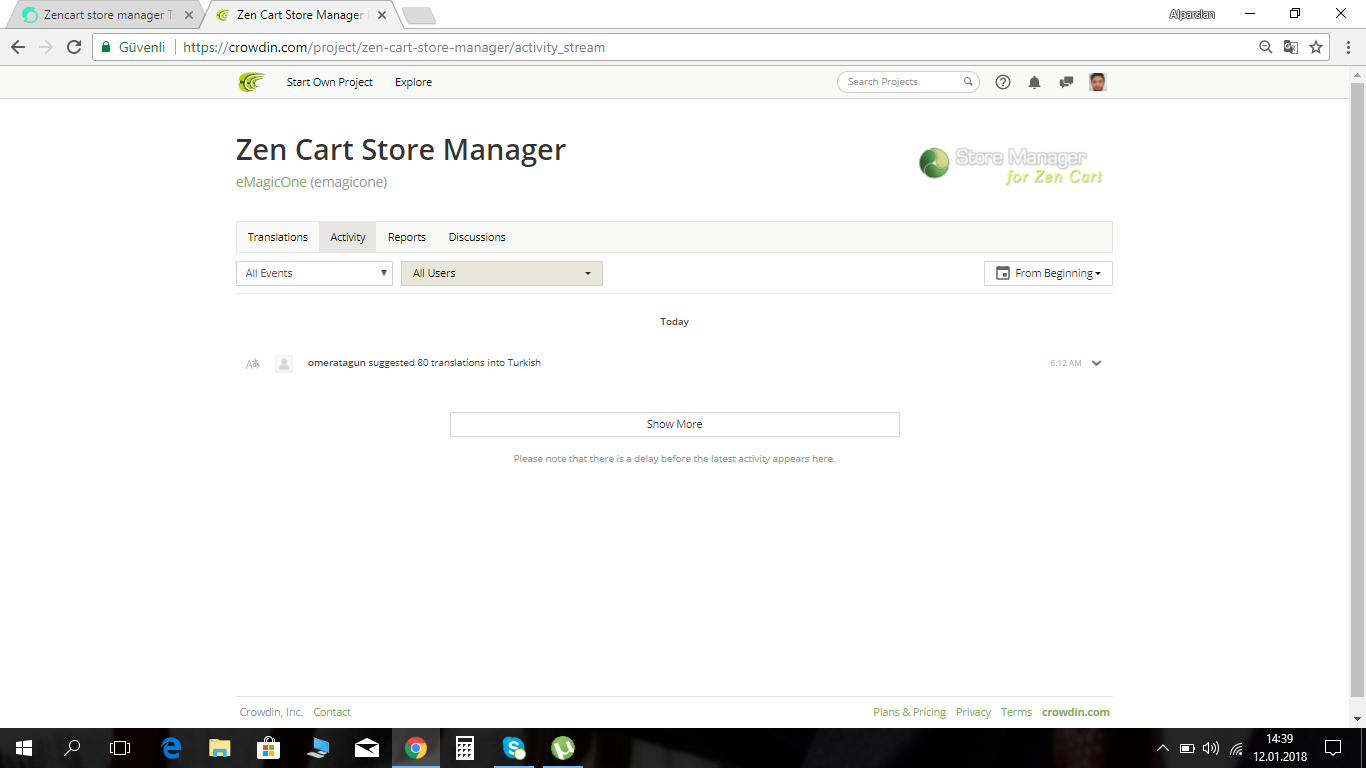The image size is (1366, 768).
Task: Click omeratagun's avatar placeholder
Action: pyautogui.click(x=284, y=364)
